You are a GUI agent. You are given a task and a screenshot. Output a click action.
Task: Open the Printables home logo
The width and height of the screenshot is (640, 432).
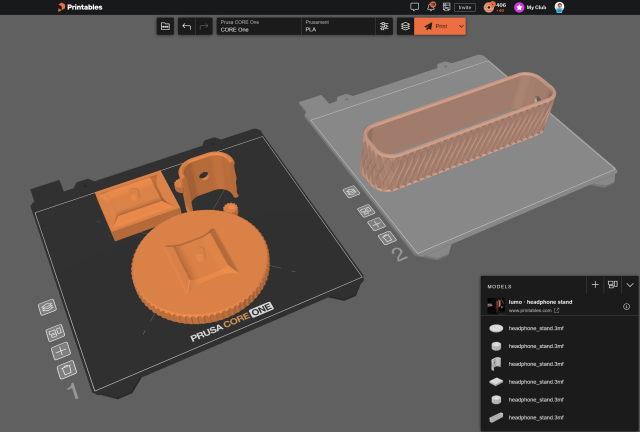tap(80, 7)
